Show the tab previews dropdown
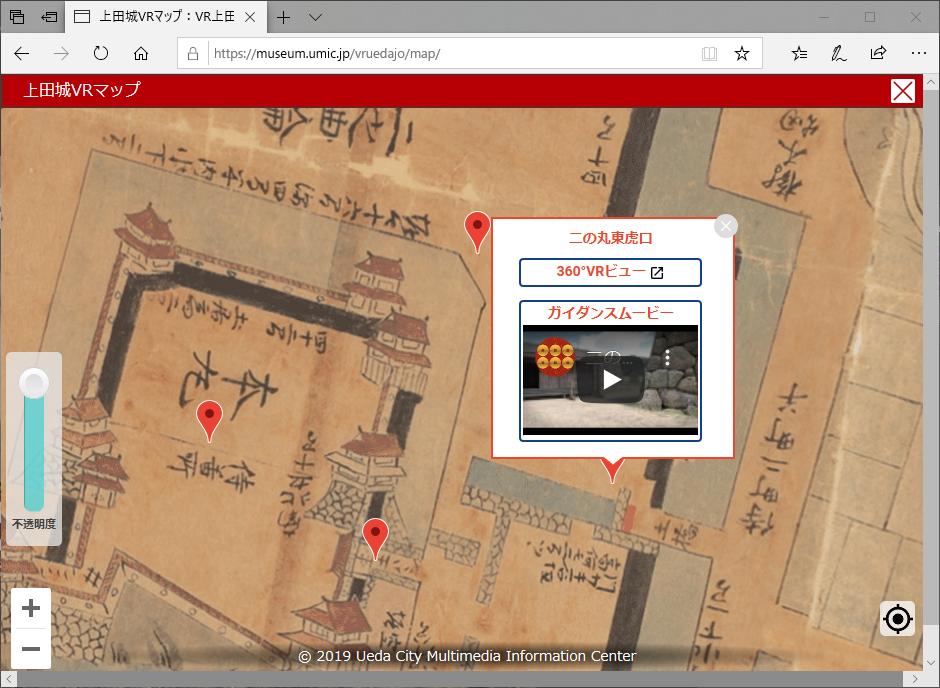940x688 pixels. click(x=315, y=17)
